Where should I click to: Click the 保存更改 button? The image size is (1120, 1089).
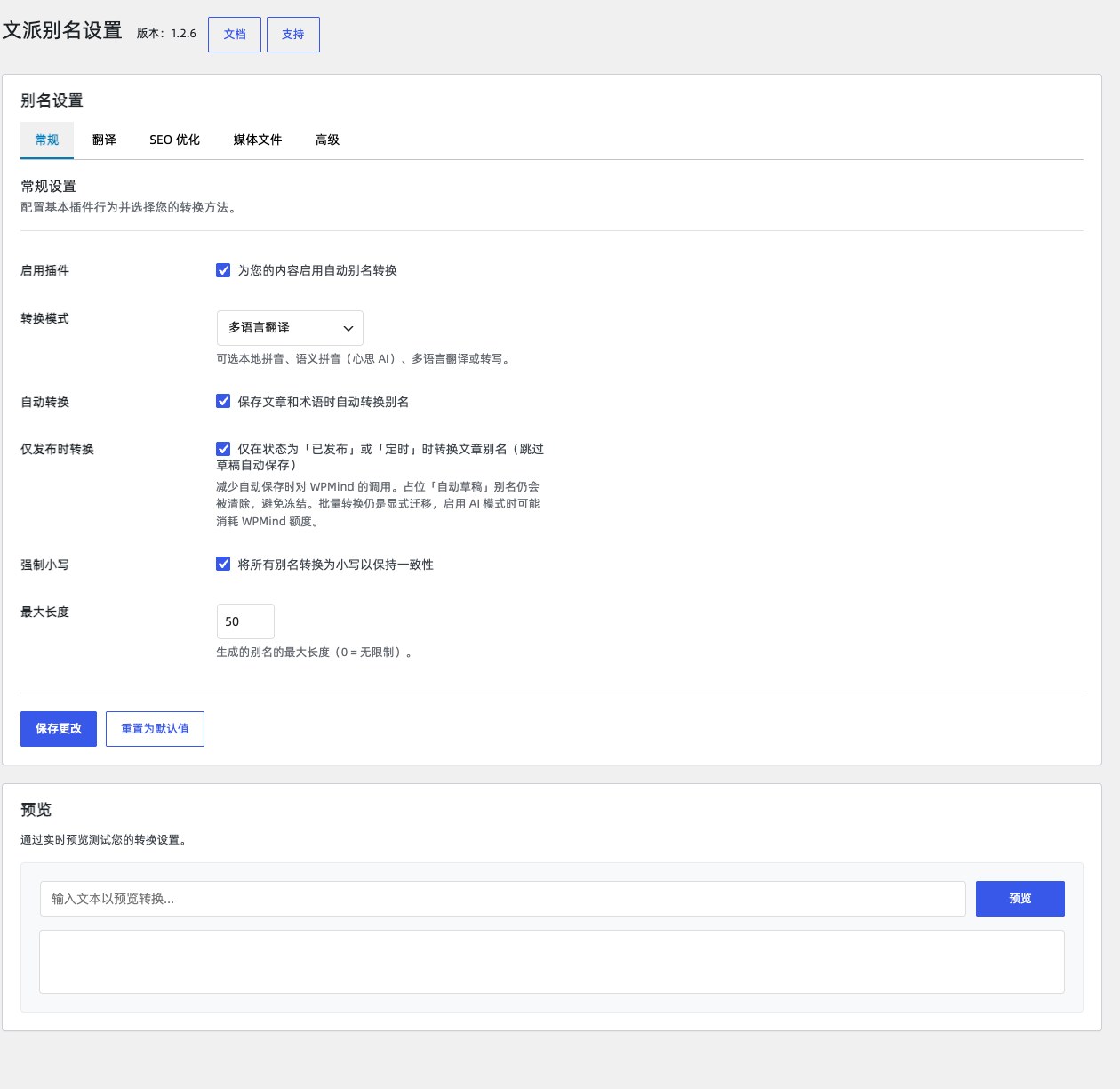[59, 729]
